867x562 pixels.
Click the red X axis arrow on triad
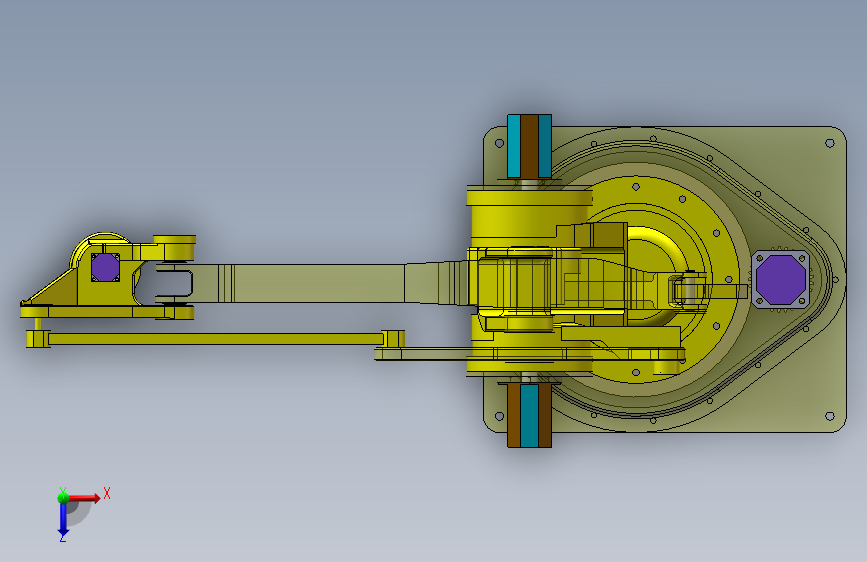click(x=84, y=498)
